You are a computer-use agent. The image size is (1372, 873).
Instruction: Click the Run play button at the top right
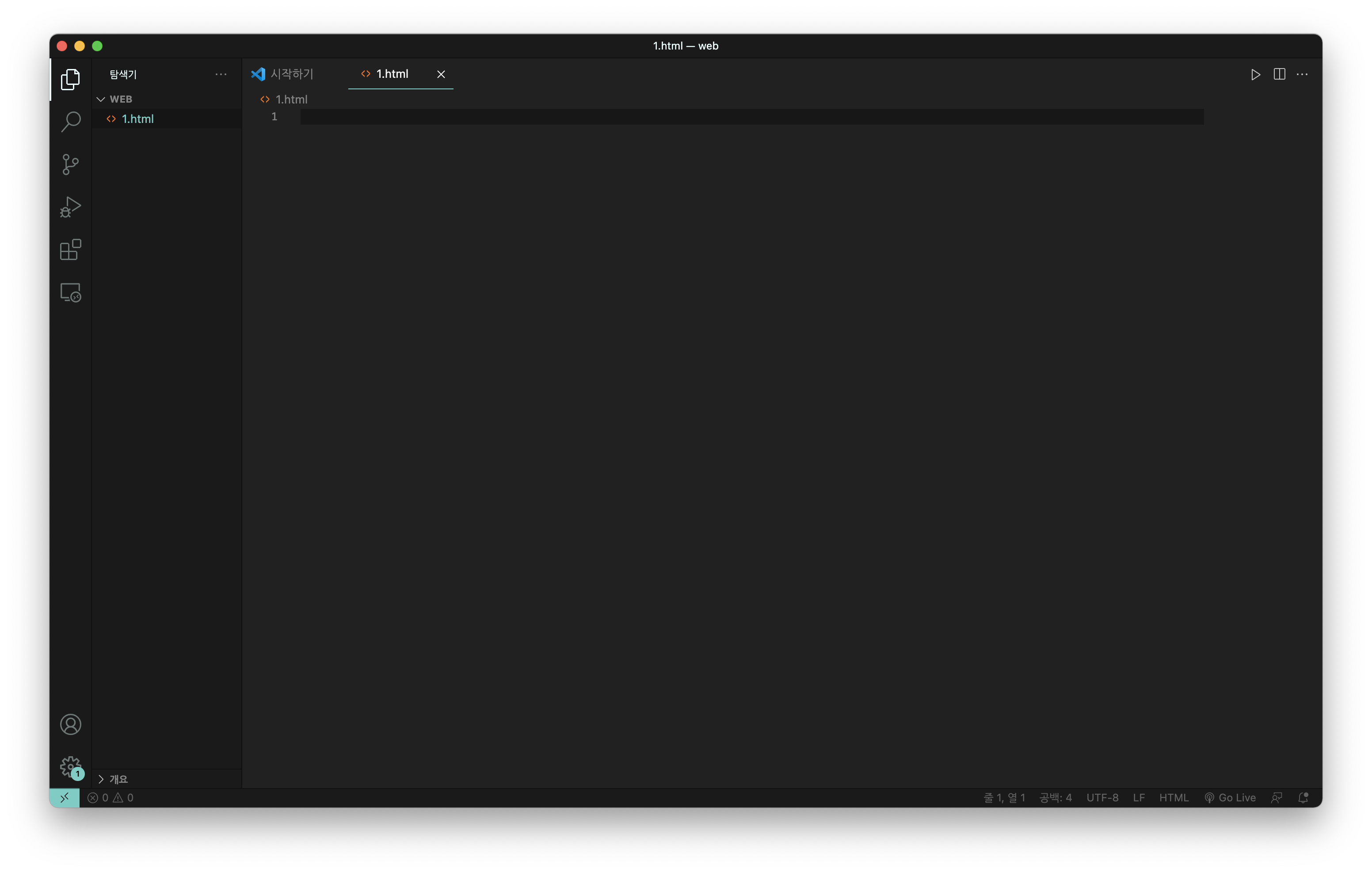coord(1255,75)
